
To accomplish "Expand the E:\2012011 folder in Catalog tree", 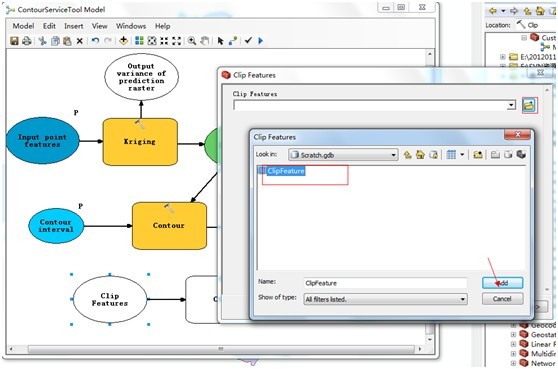I will (x=502, y=57).
